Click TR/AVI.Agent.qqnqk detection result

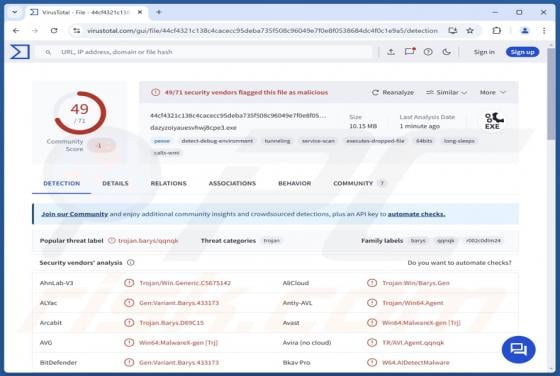tap(413, 342)
